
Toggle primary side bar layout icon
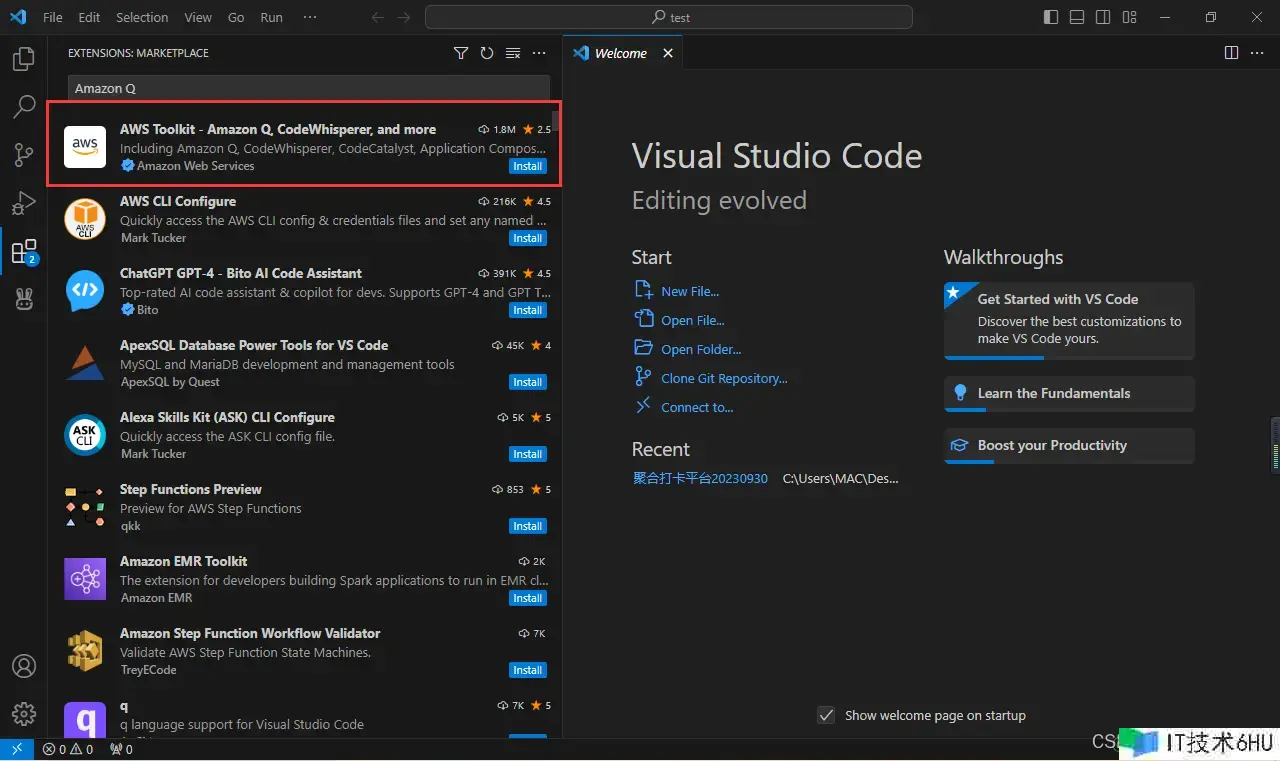(x=1051, y=17)
